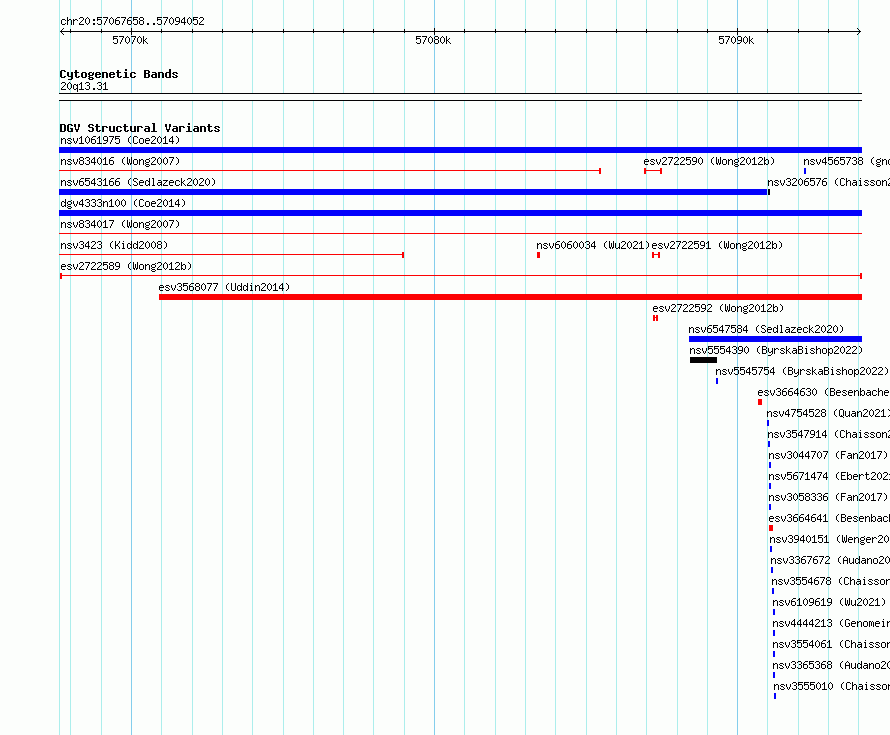Click nsv3365368 (Audano) label
The height and width of the screenshot is (735, 890).
(x=832, y=665)
